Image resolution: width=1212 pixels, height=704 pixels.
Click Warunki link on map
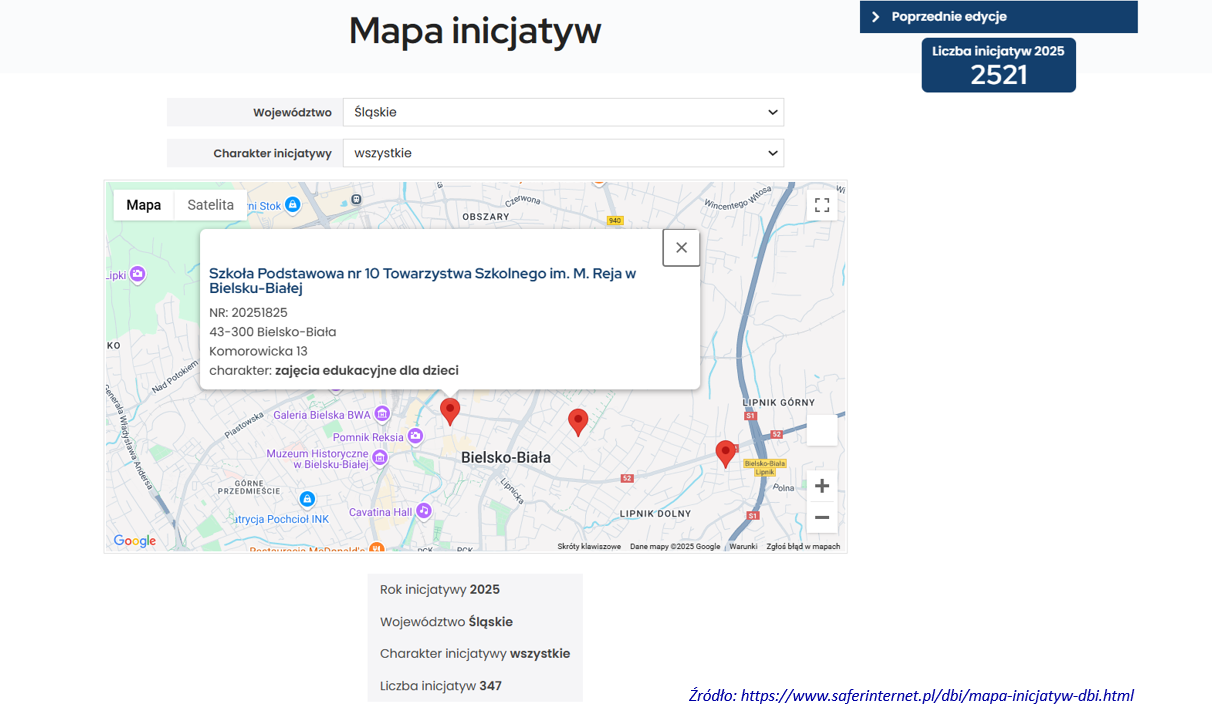point(743,547)
